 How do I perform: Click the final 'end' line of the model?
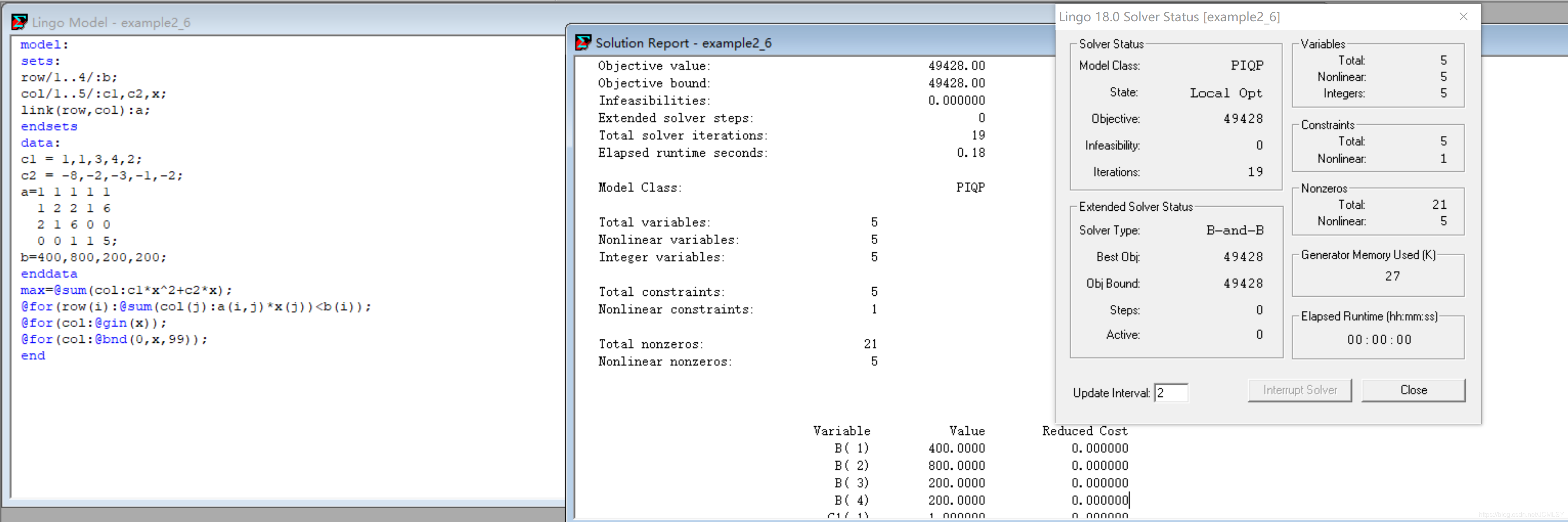(33, 356)
